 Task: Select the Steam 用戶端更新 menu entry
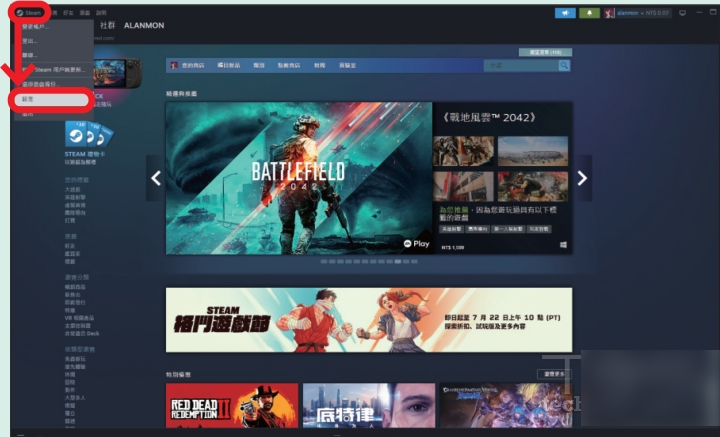pos(54,70)
